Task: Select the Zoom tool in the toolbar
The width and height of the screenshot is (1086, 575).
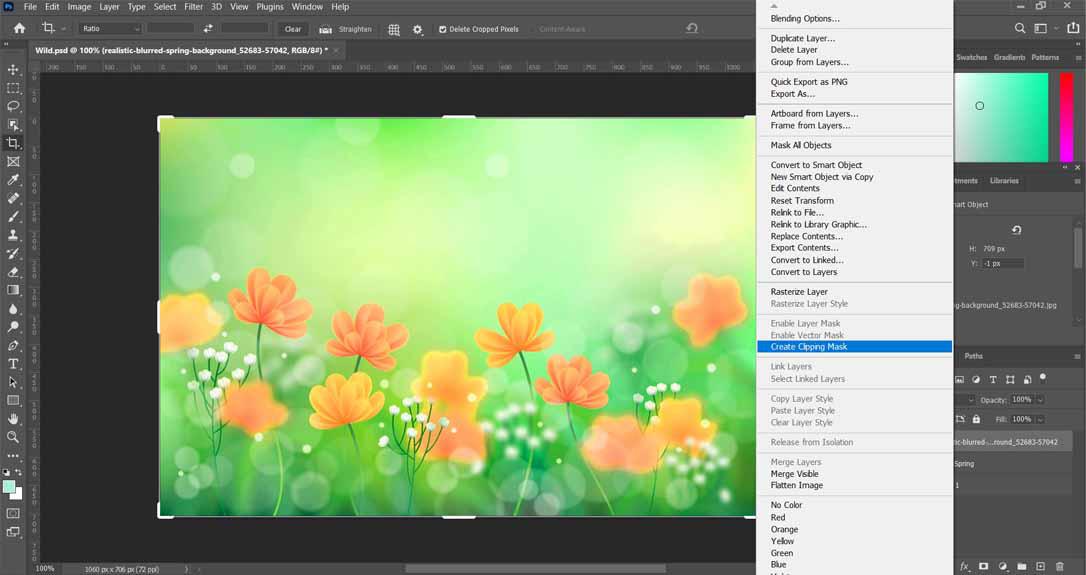Action: click(13, 437)
